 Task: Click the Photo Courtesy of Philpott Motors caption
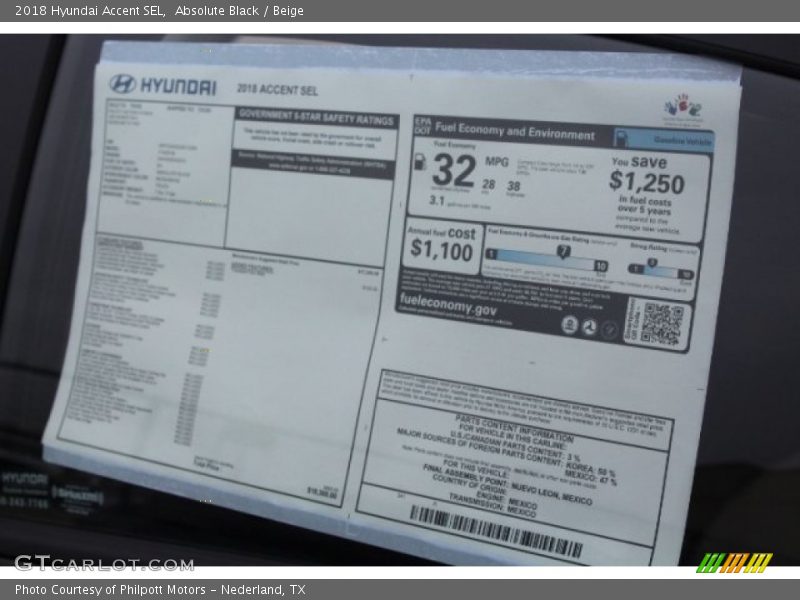coord(160,590)
